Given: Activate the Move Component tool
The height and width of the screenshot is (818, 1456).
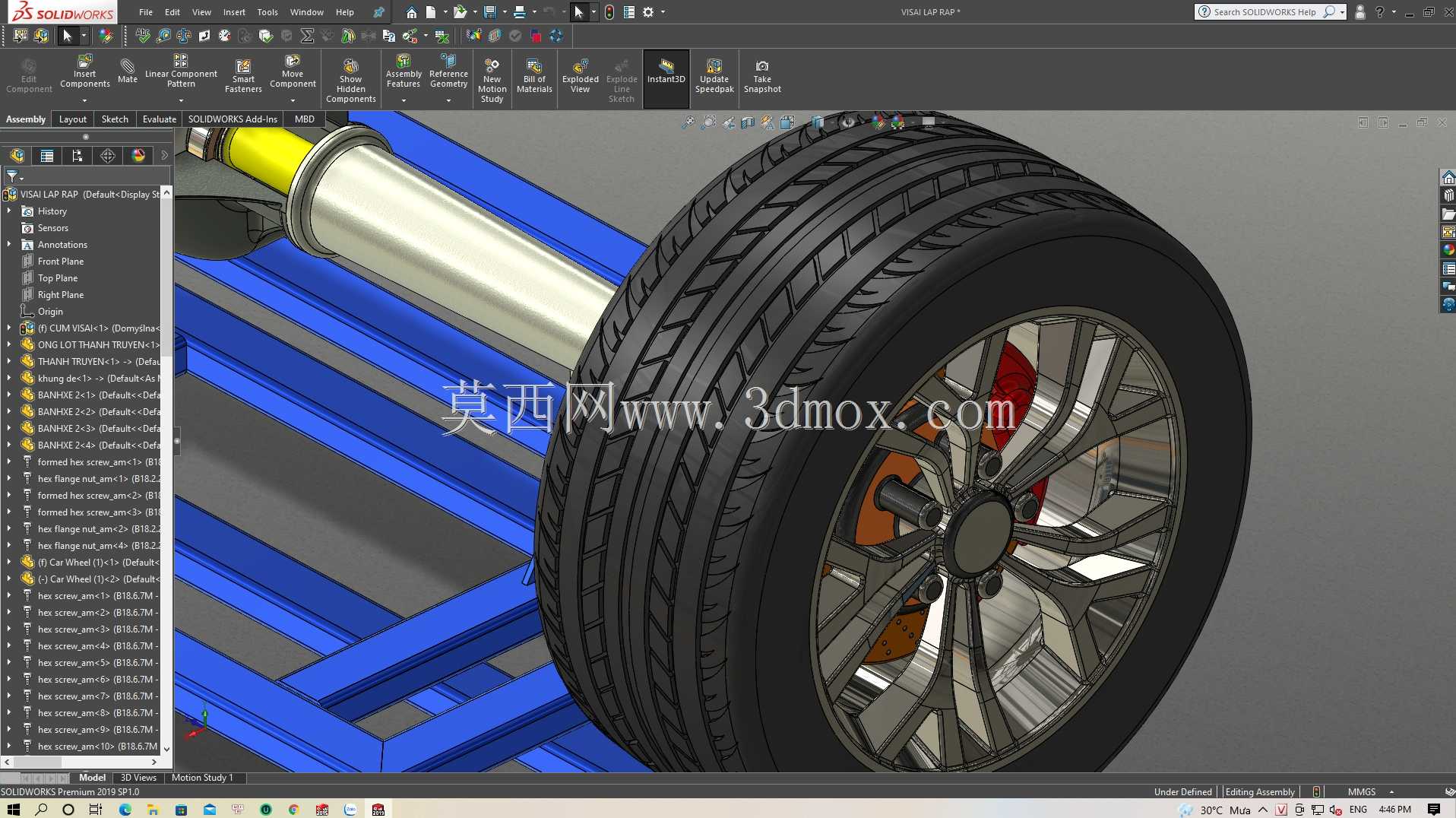Looking at the screenshot, I should point(293,71).
